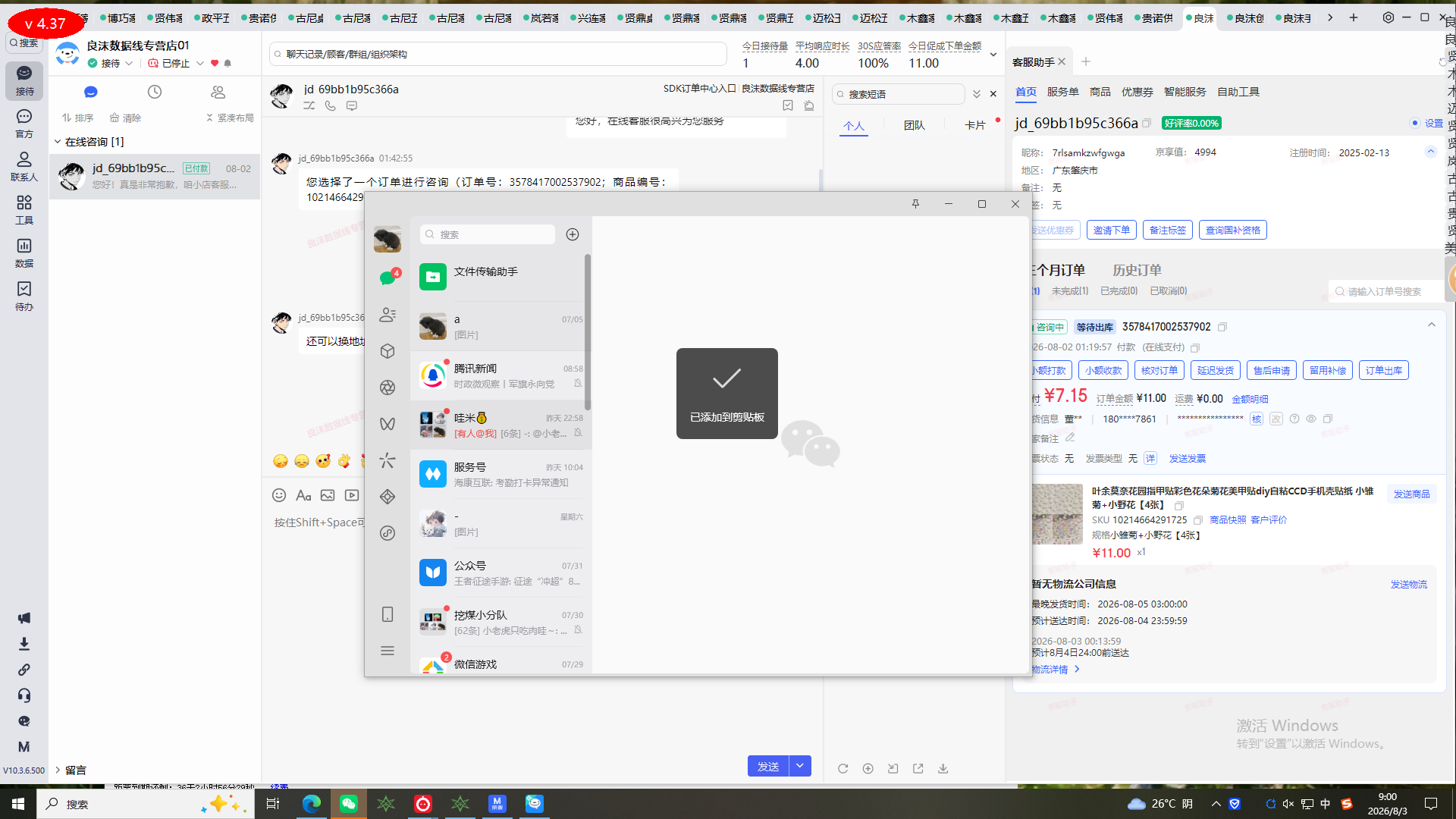Toggle the 设置 radio in customer panel
This screenshot has width=1456, height=819.
click(x=1415, y=123)
